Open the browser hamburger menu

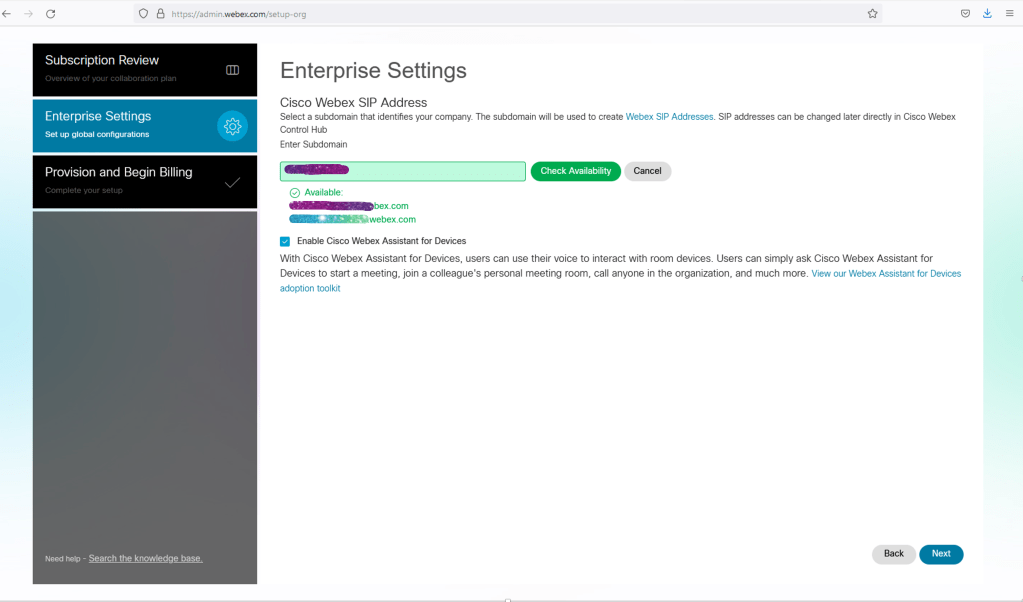(1009, 14)
